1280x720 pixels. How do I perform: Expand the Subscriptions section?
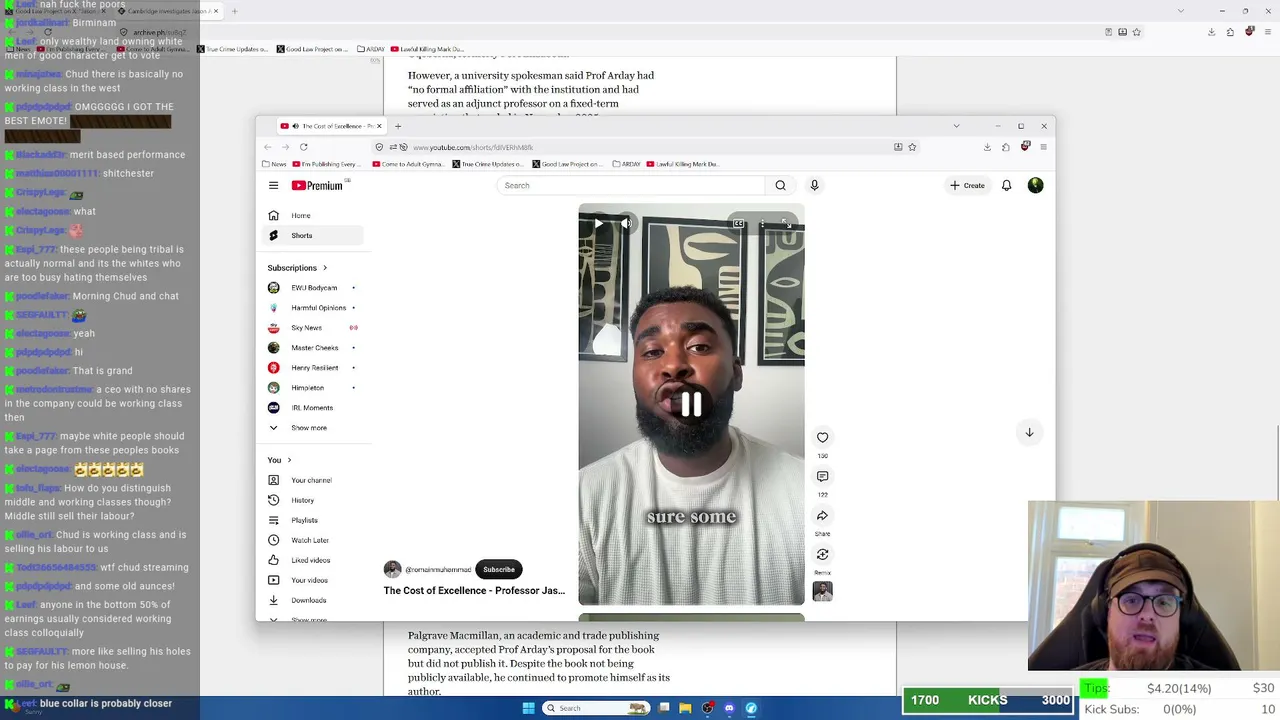click(x=297, y=268)
